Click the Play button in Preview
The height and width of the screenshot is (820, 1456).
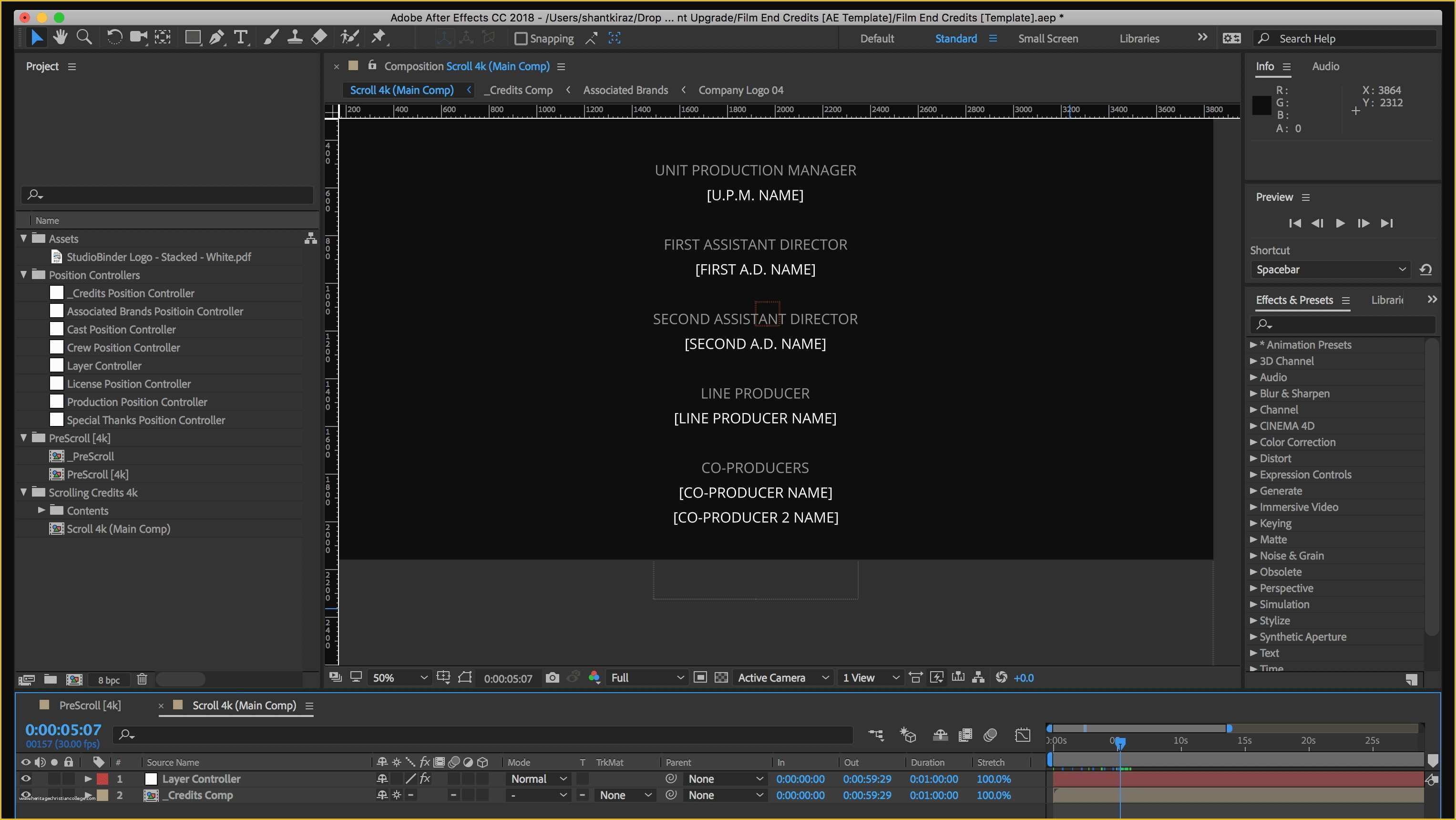pos(1341,223)
